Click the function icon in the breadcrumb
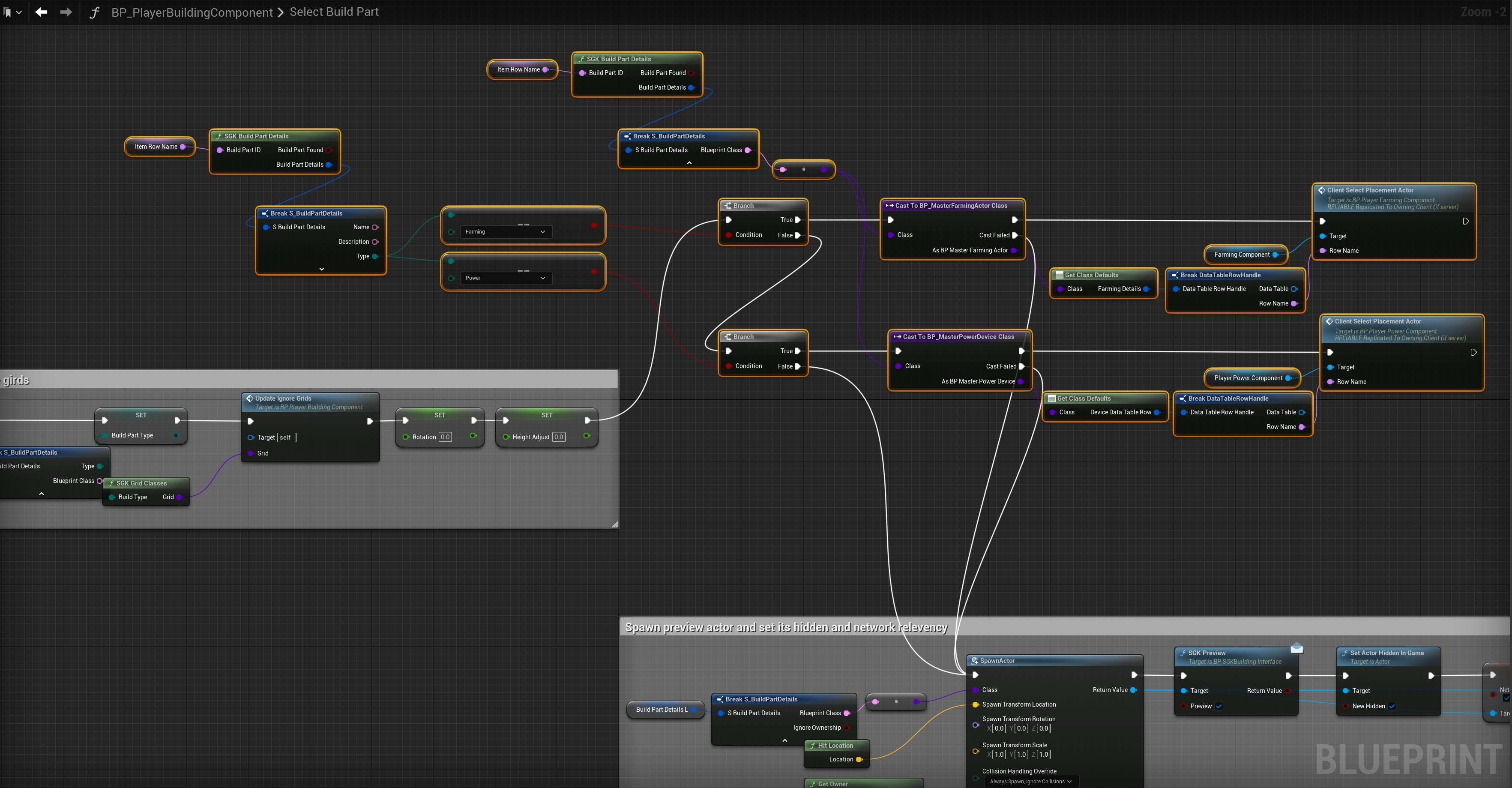Image resolution: width=1512 pixels, height=788 pixels. point(95,12)
